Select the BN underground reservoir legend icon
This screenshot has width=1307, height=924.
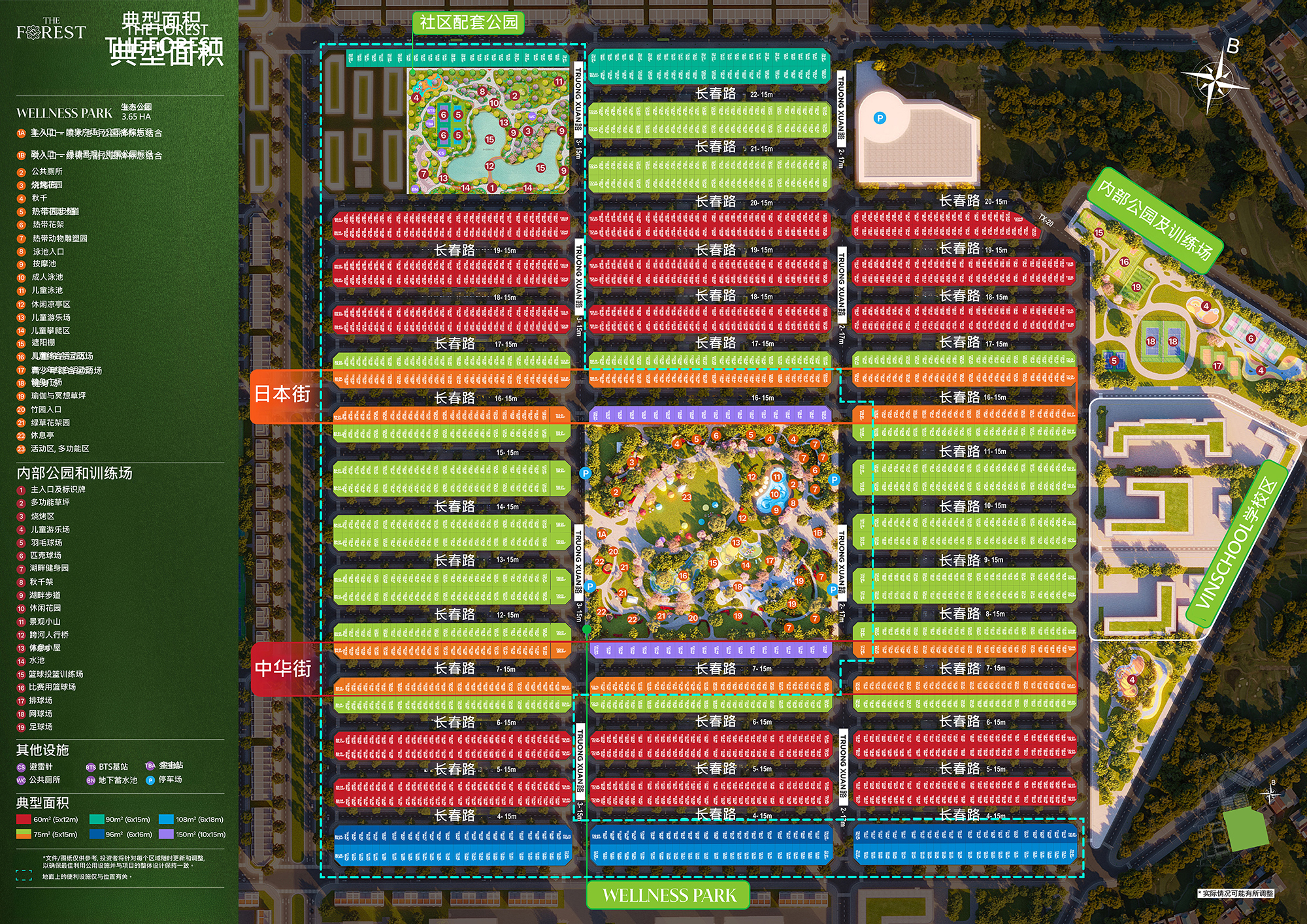[90, 780]
